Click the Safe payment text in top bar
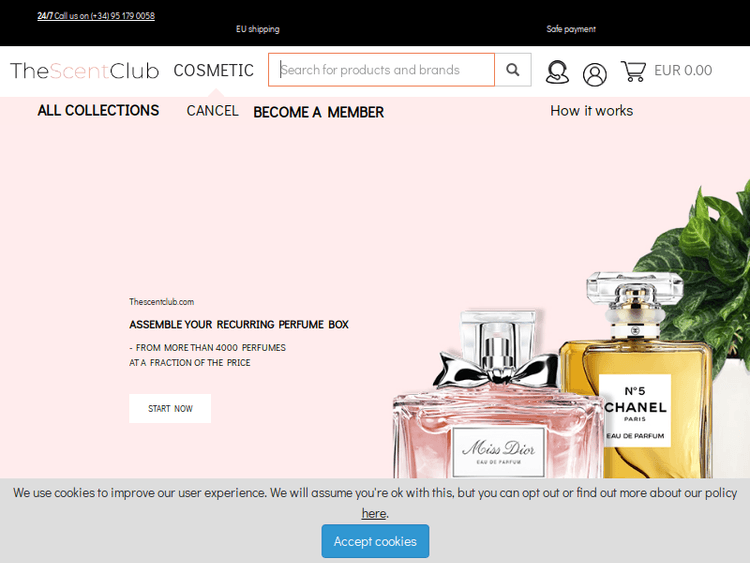This screenshot has width=750, height=563. pyautogui.click(x=571, y=29)
